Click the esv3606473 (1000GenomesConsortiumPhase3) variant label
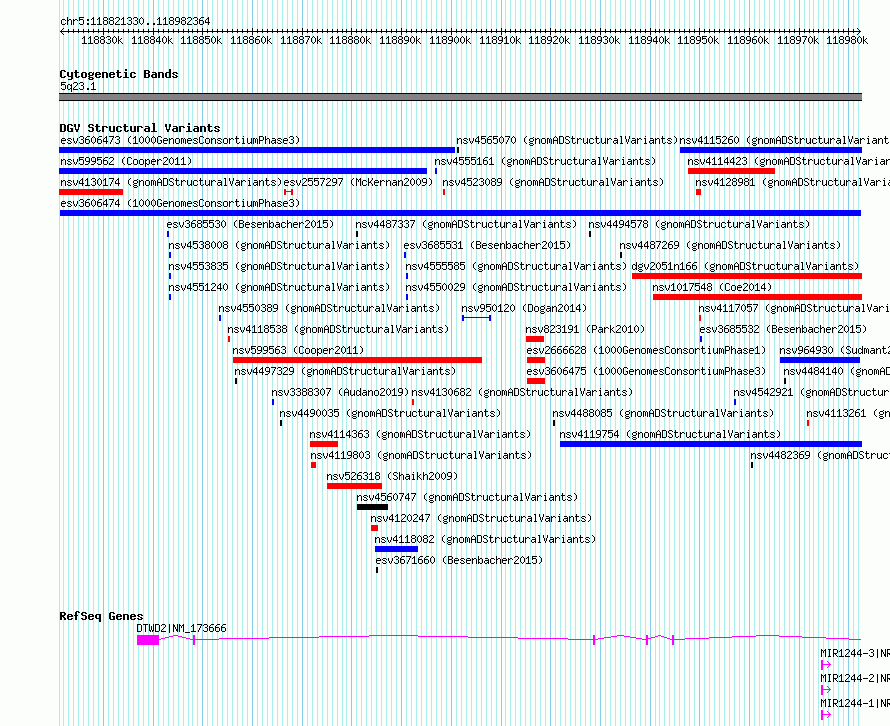Viewport: 890px width, 726px height. click(180, 140)
